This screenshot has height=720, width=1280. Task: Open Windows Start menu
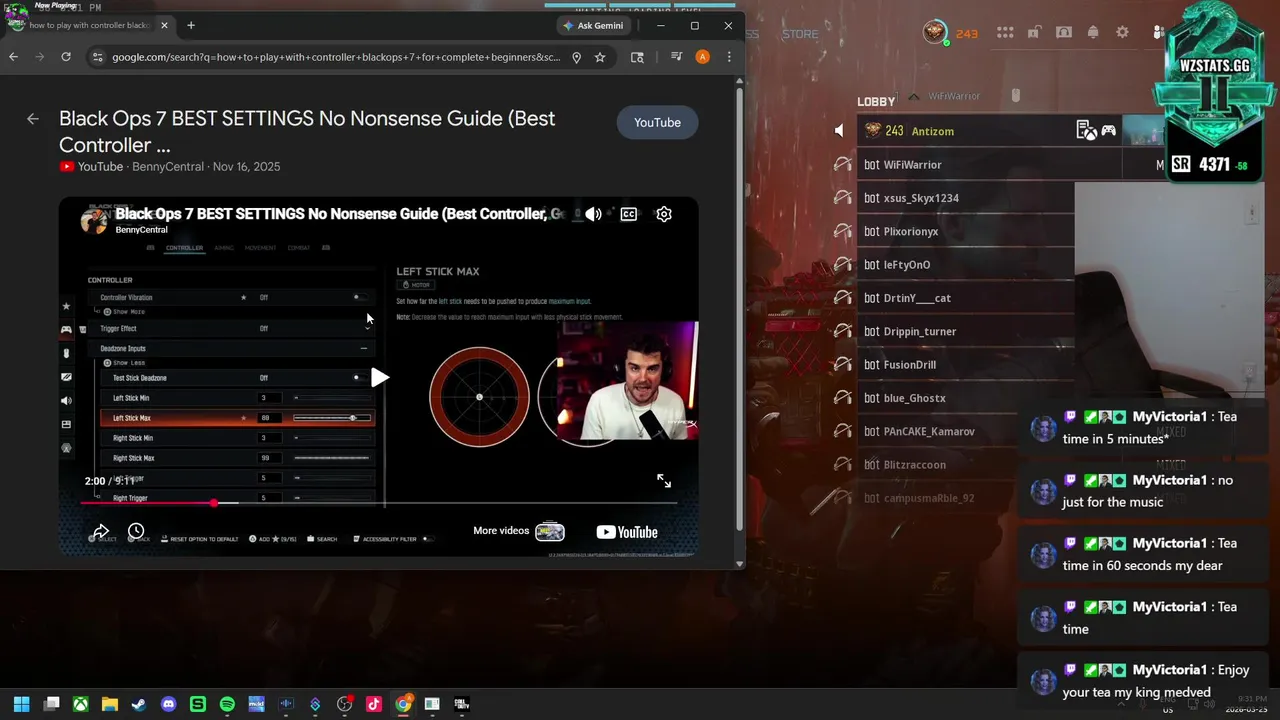coord(22,704)
